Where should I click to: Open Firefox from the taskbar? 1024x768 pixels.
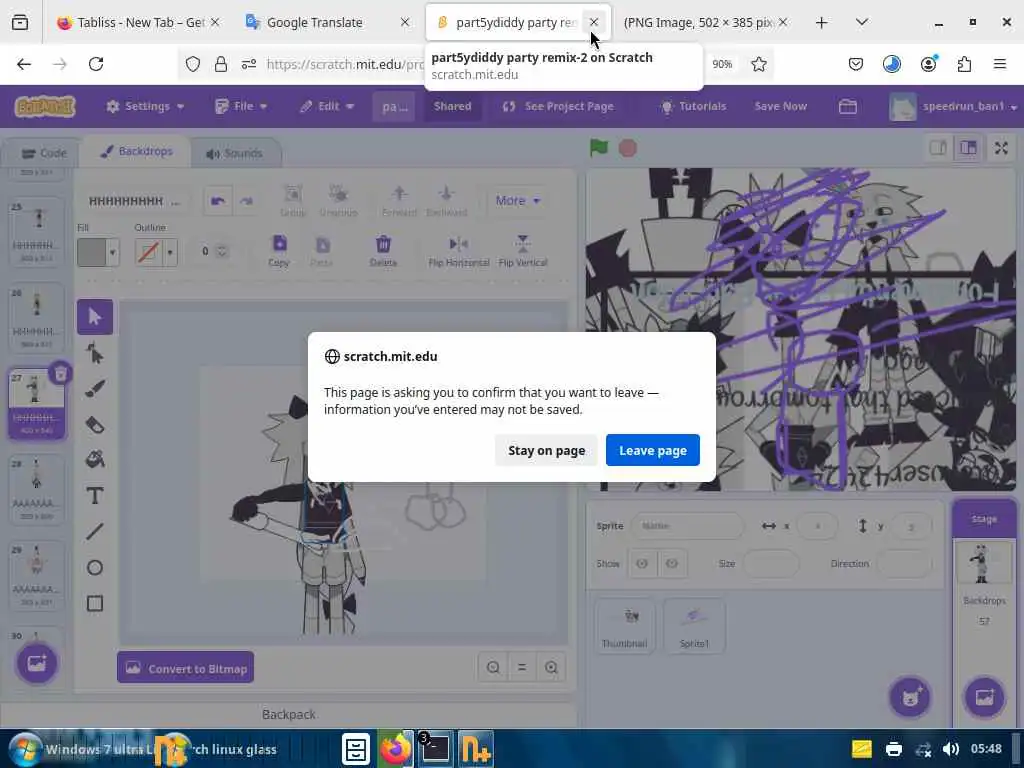pyautogui.click(x=395, y=749)
